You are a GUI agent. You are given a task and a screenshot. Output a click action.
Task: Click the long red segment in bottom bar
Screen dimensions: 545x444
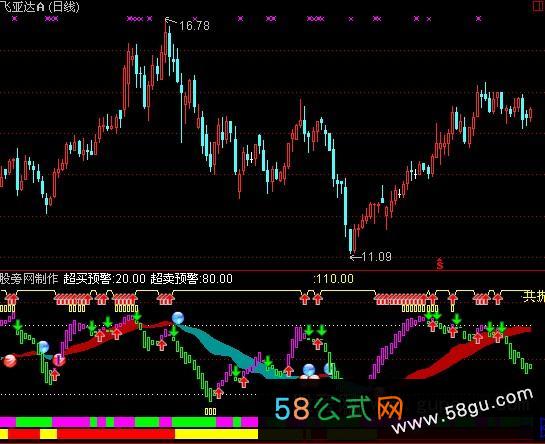(x=116, y=434)
